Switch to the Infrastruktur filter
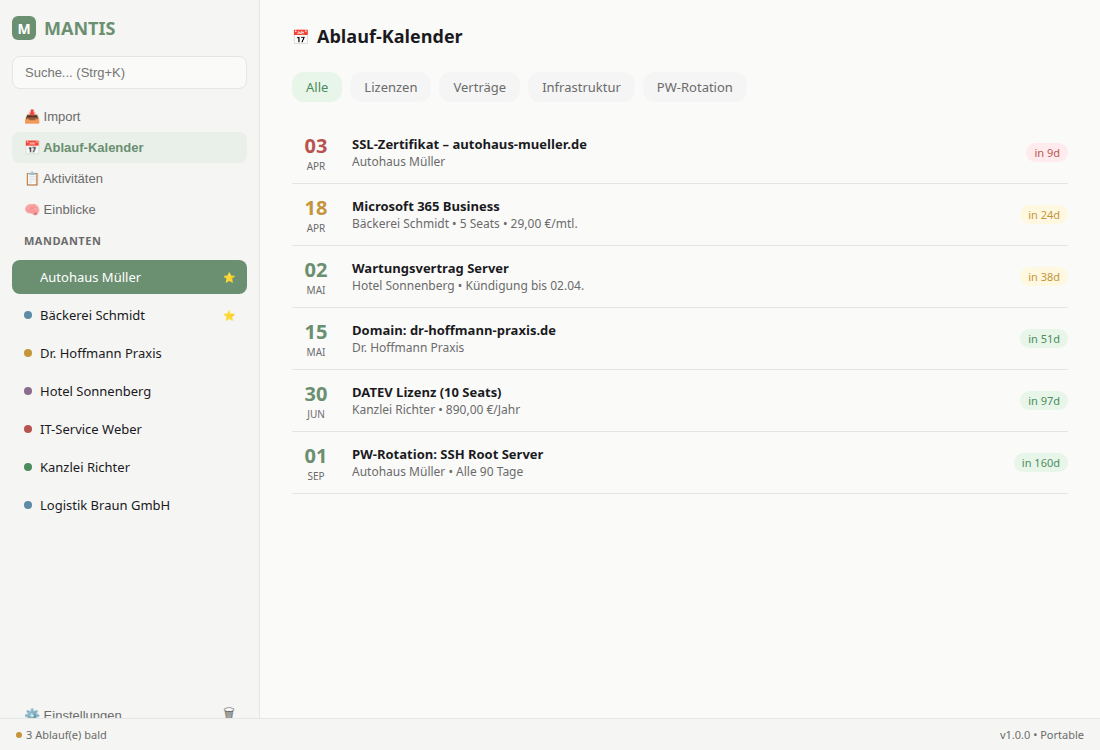This screenshot has width=1100, height=750. click(x=581, y=87)
